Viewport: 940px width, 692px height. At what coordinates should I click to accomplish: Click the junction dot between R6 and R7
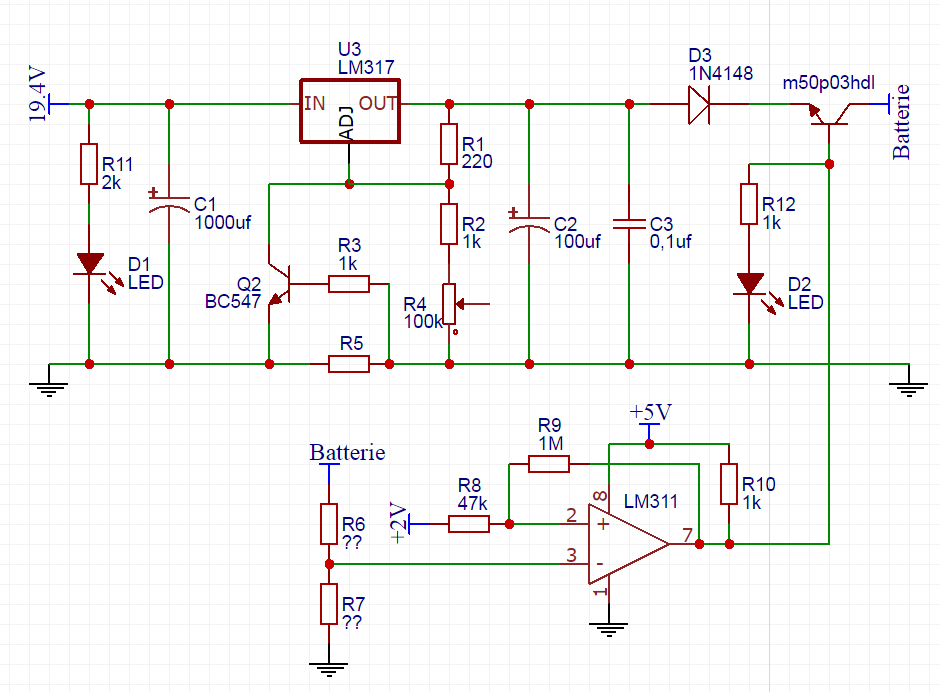(x=329, y=564)
